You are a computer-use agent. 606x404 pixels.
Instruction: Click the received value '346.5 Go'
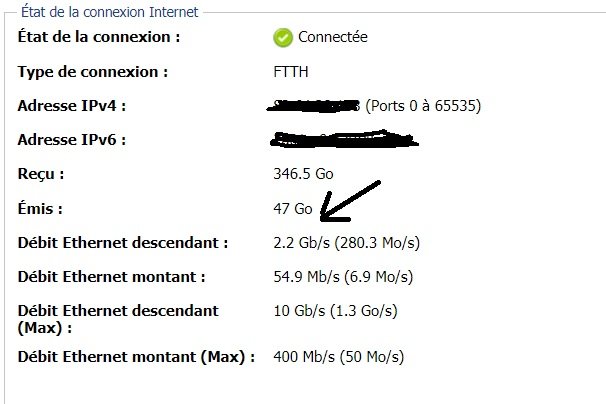point(303,174)
